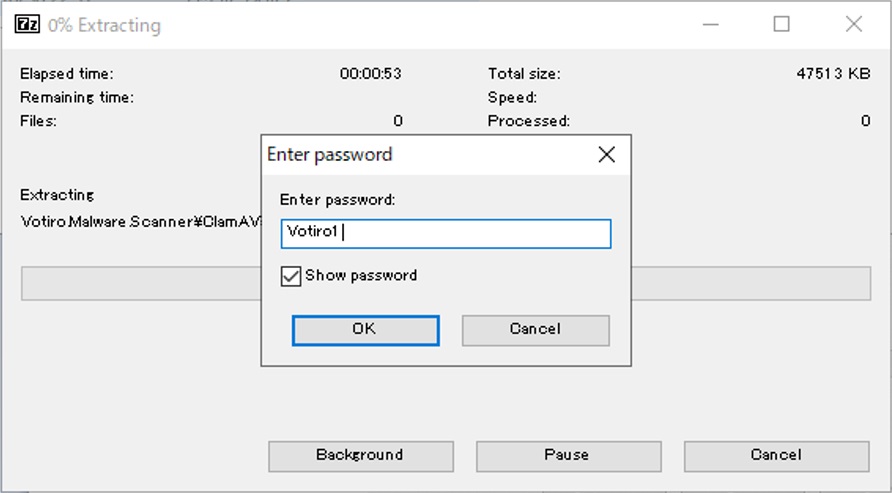Screen dimensions: 892x493
Task: Send extraction to Background
Action: coord(361,456)
